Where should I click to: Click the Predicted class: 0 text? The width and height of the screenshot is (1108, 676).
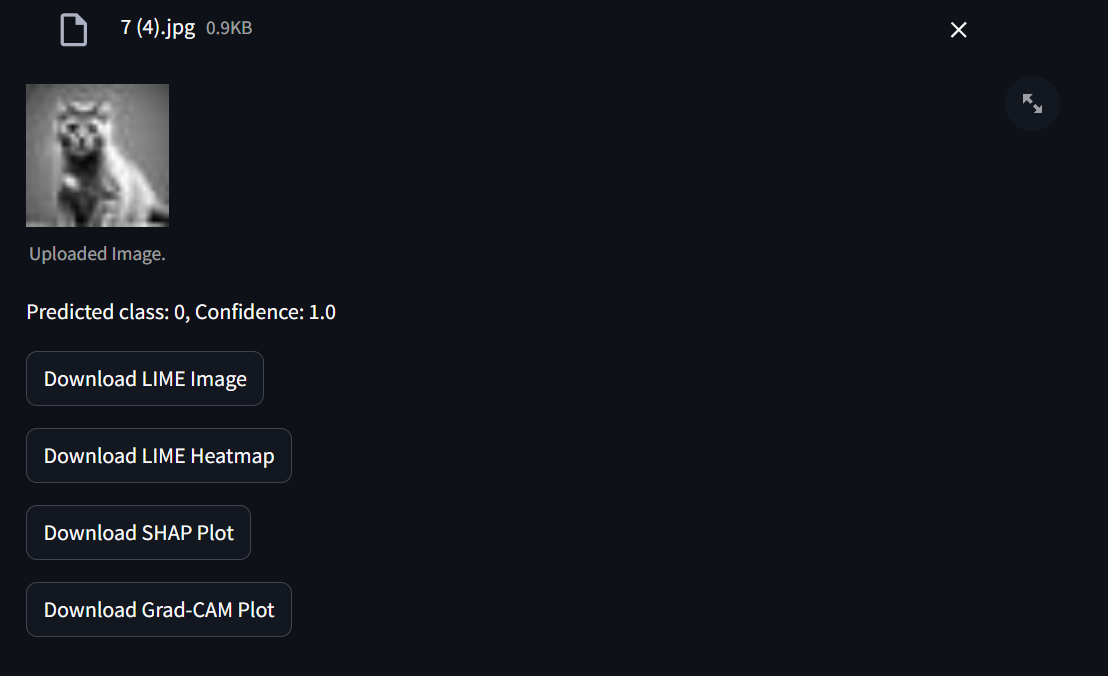(106, 312)
